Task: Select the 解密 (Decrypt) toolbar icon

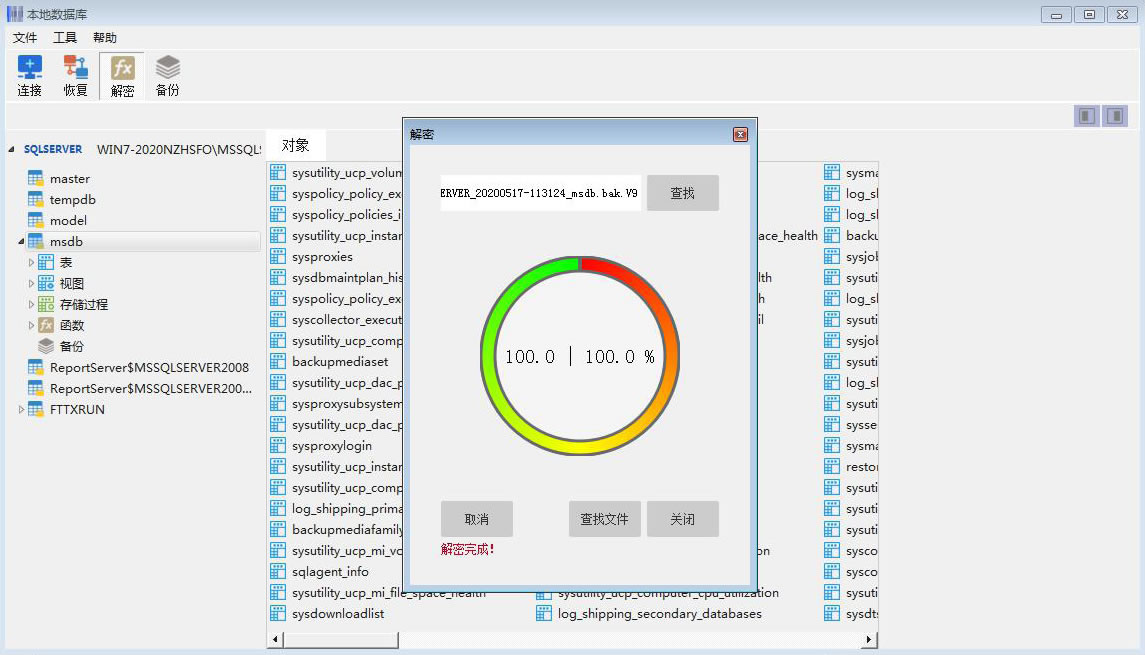Action: tap(122, 68)
